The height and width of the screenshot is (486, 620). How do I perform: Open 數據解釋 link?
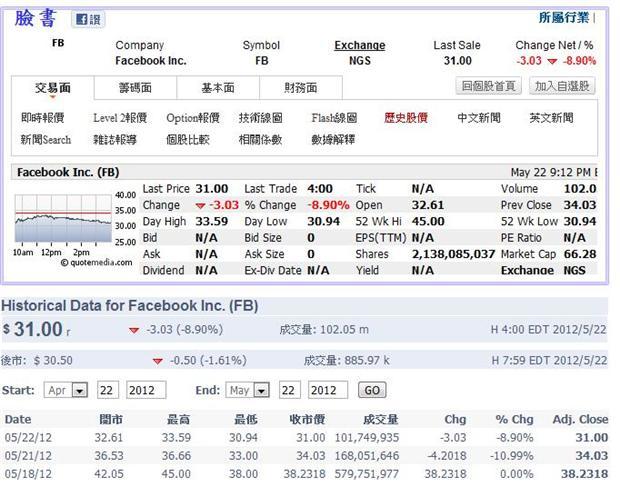pos(333,140)
